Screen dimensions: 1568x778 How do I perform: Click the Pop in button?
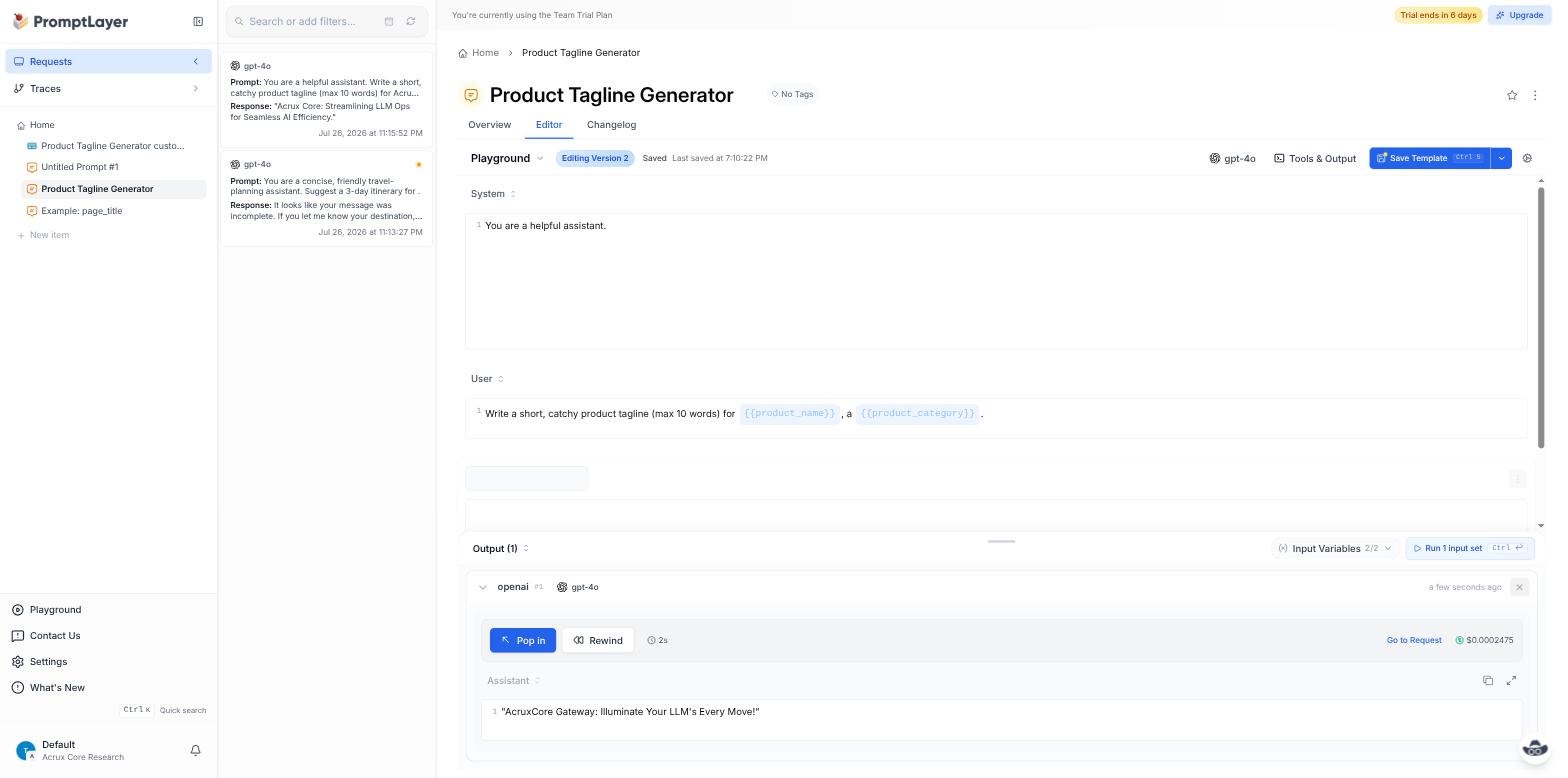(522, 640)
